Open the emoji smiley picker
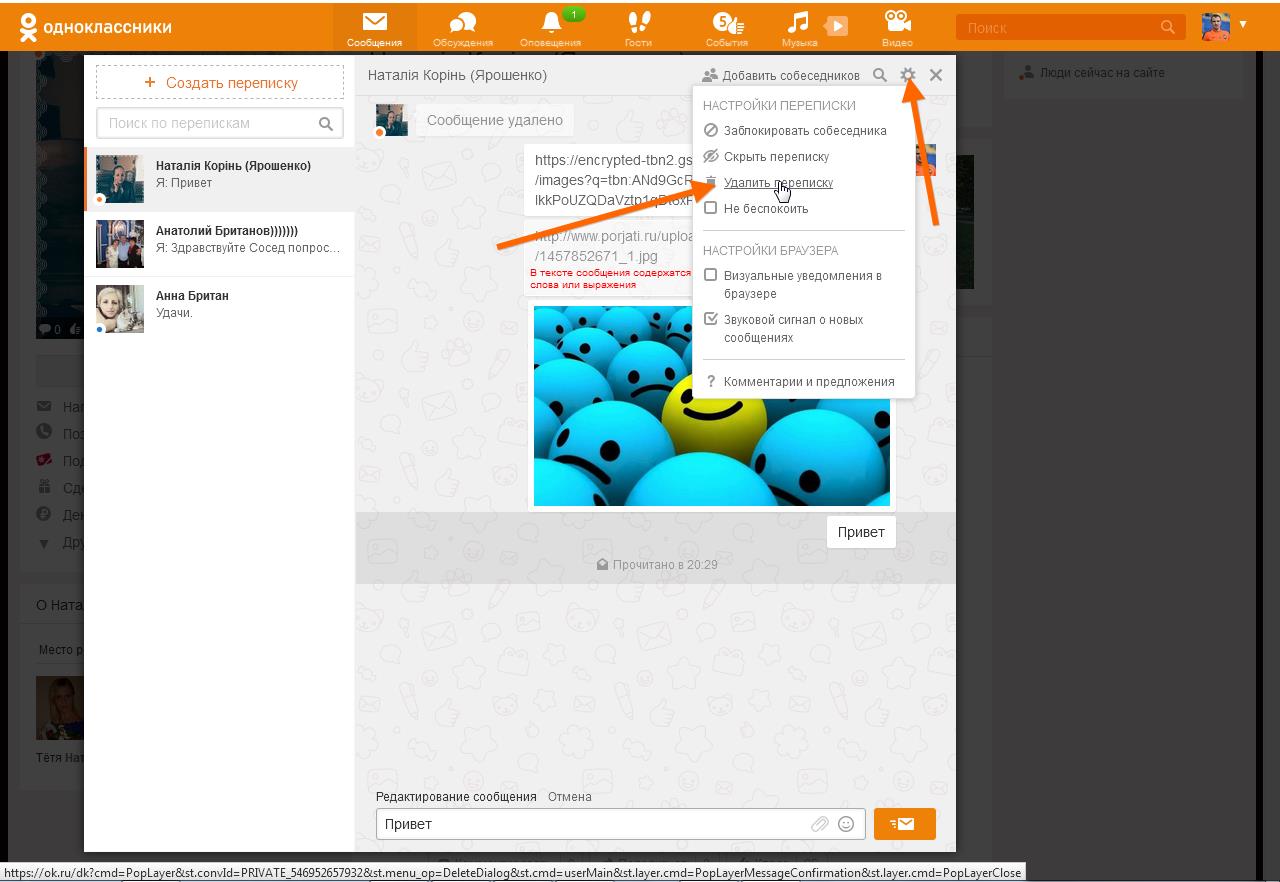The width and height of the screenshot is (1280, 882). pos(846,824)
